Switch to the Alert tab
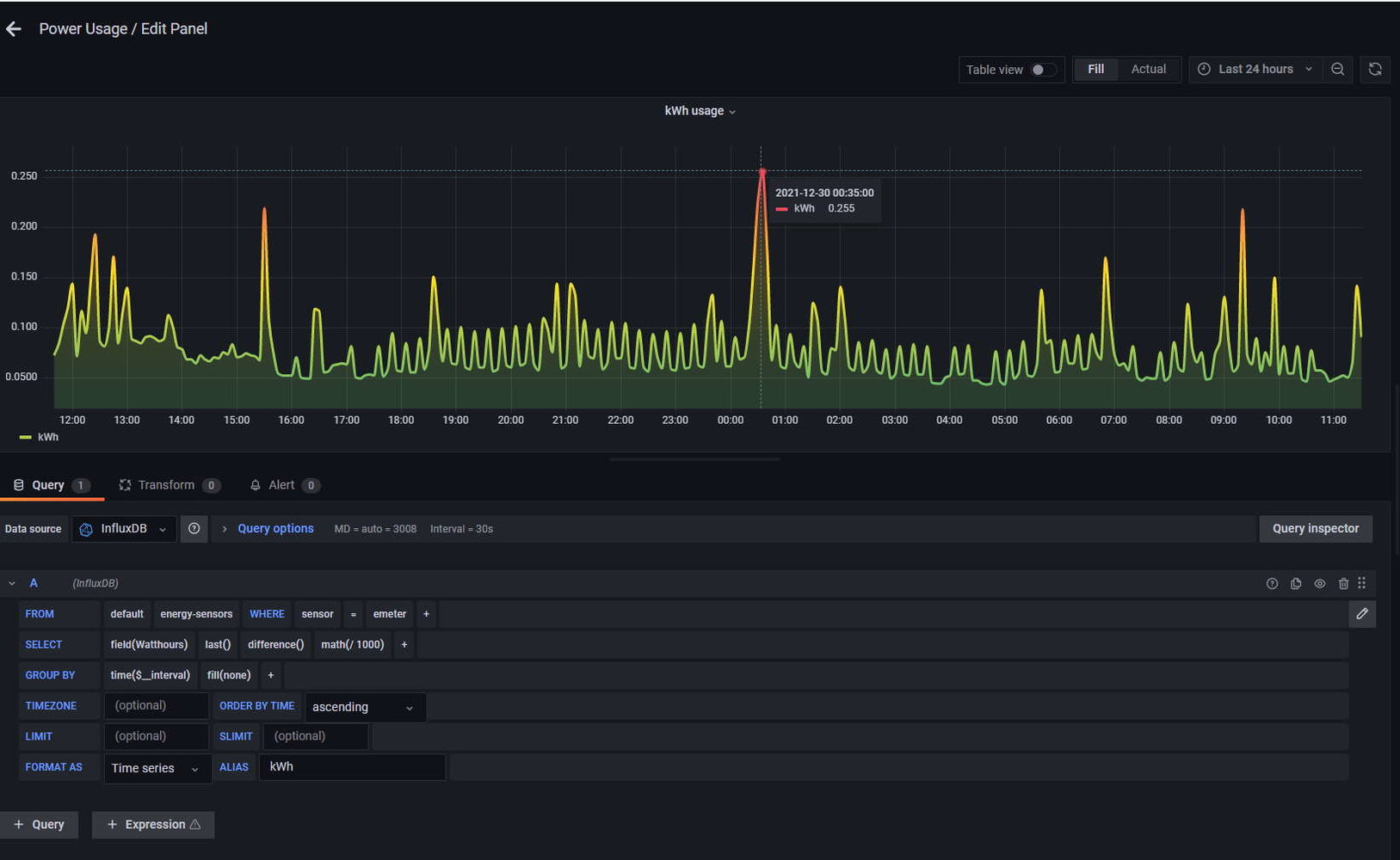Image resolution: width=1400 pixels, height=860 pixels. 285,485
